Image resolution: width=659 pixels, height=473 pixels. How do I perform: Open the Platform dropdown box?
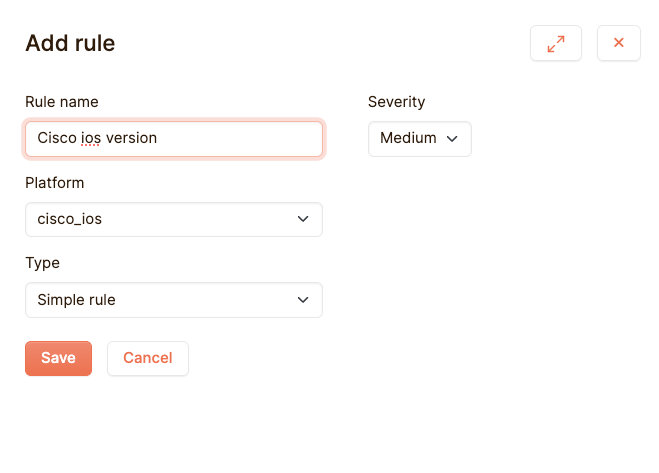(x=174, y=219)
